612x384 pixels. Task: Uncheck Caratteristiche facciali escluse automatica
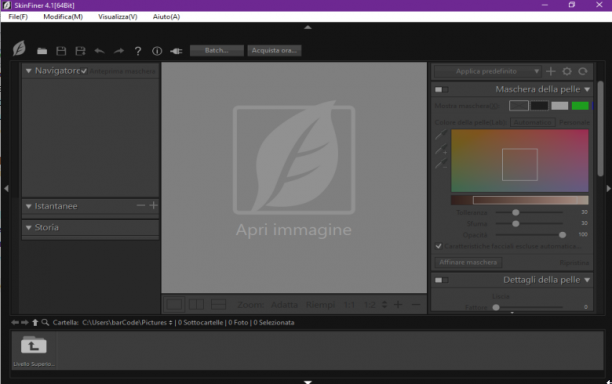coord(439,246)
